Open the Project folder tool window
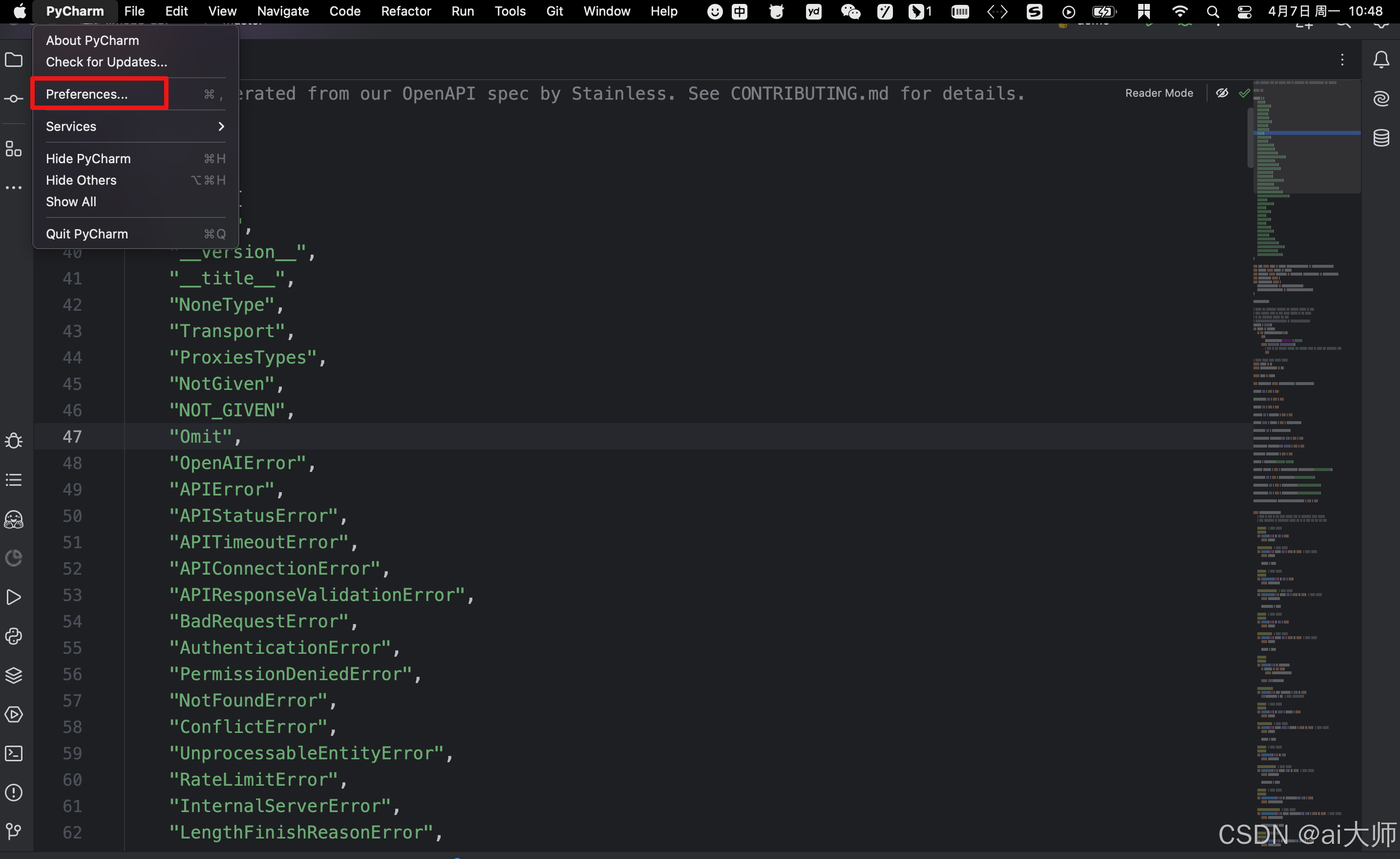 (x=14, y=60)
